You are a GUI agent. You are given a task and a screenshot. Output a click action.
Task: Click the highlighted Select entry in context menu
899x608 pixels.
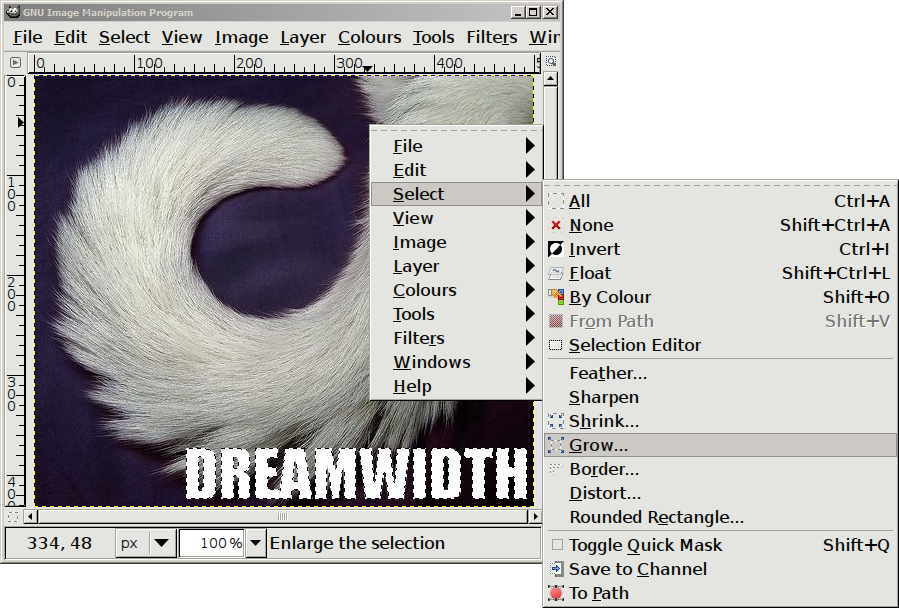tap(456, 194)
